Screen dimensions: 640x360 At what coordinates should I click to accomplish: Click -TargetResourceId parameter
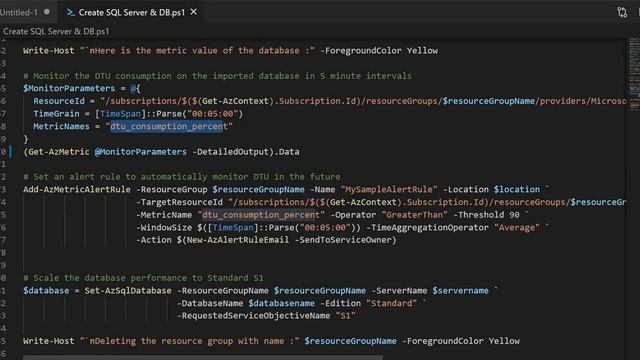(x=180, y=202)
